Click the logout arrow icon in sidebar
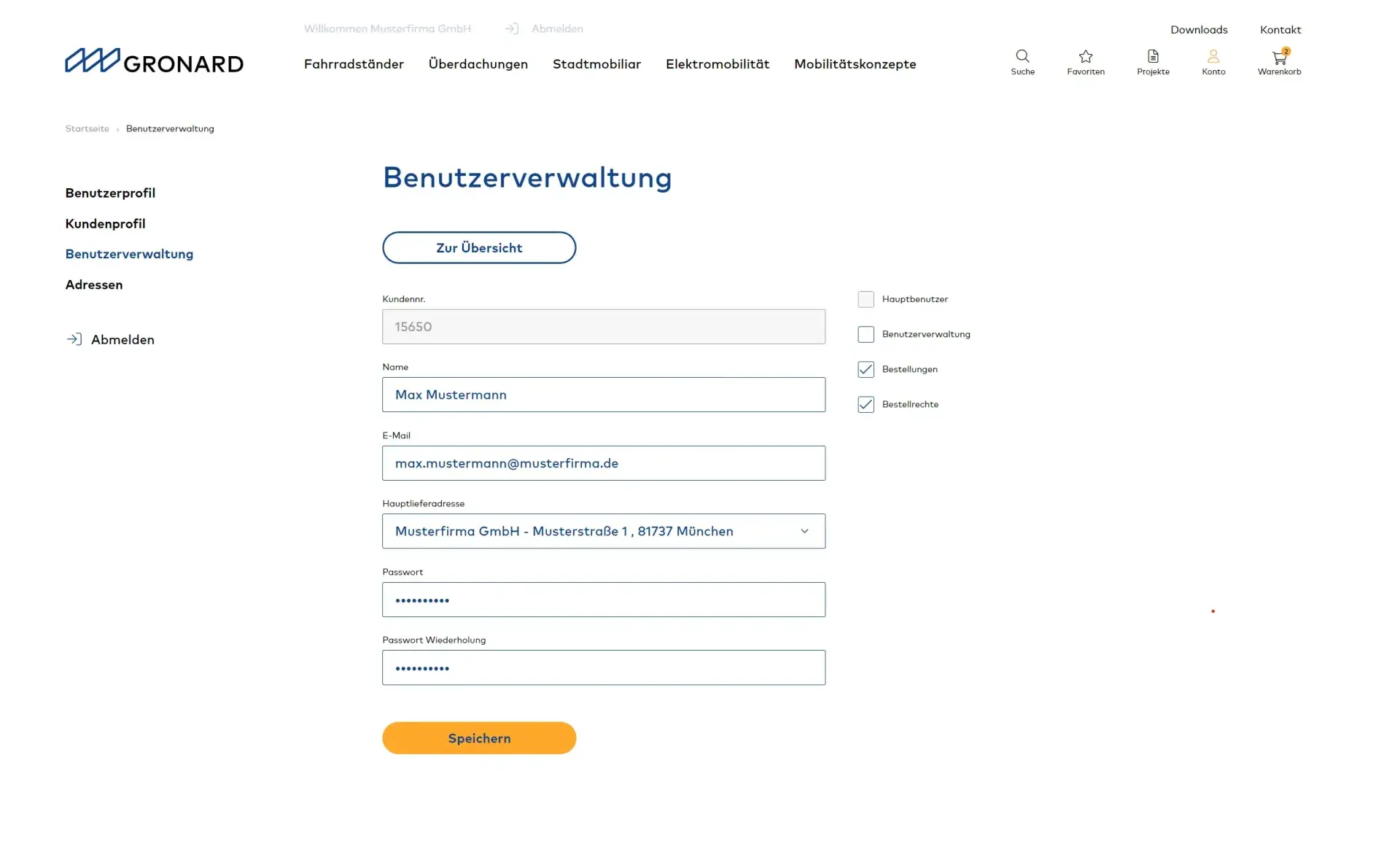This screenshot has height=868, width=1400. (x=74, y=339)
